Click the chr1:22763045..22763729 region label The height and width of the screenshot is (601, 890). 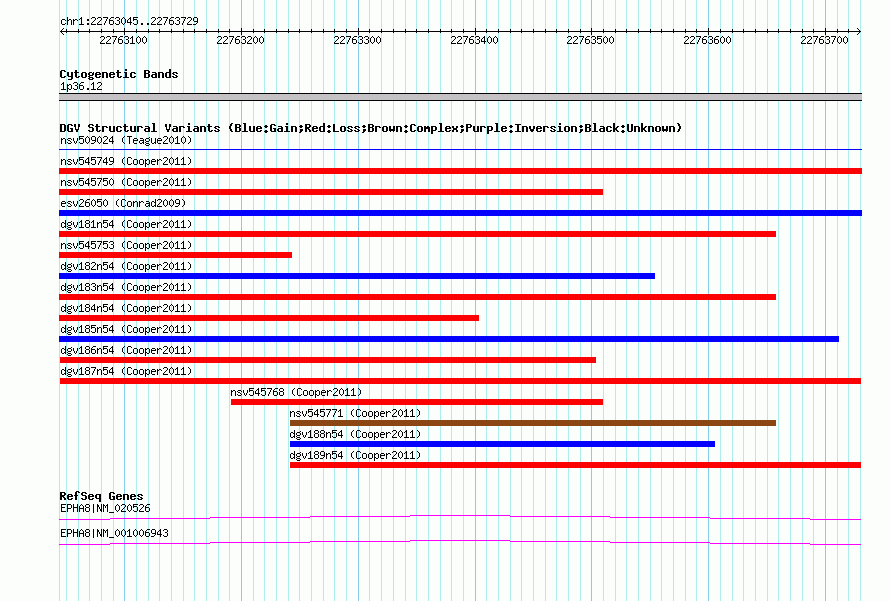129,22
